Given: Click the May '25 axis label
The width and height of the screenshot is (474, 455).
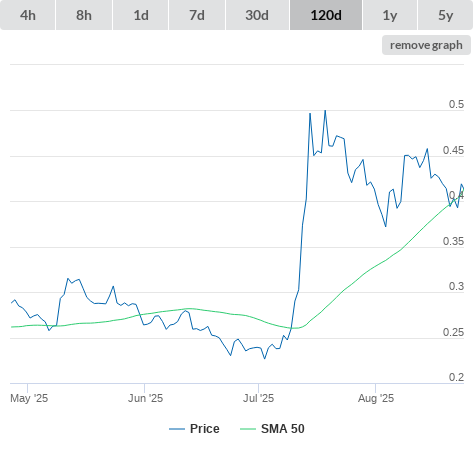Looking at the screenshot, I should coord(29,398).
